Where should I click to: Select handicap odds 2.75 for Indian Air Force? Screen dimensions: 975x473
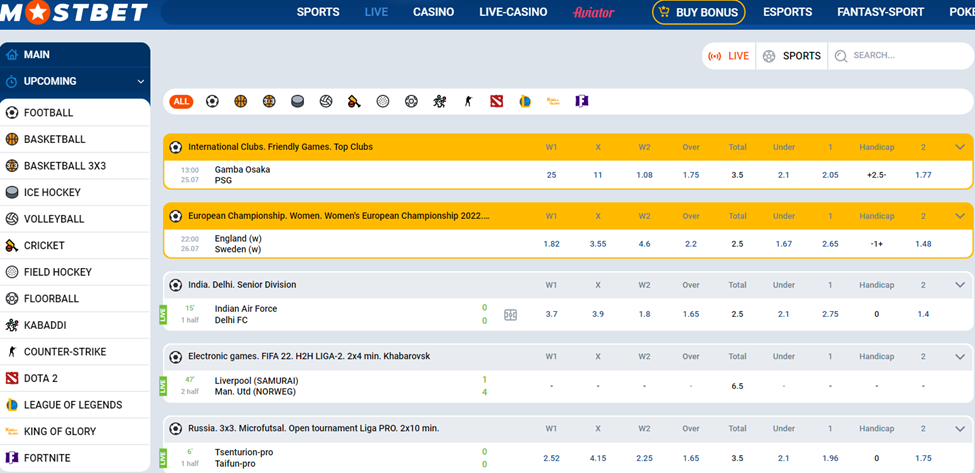click(830, 315)
